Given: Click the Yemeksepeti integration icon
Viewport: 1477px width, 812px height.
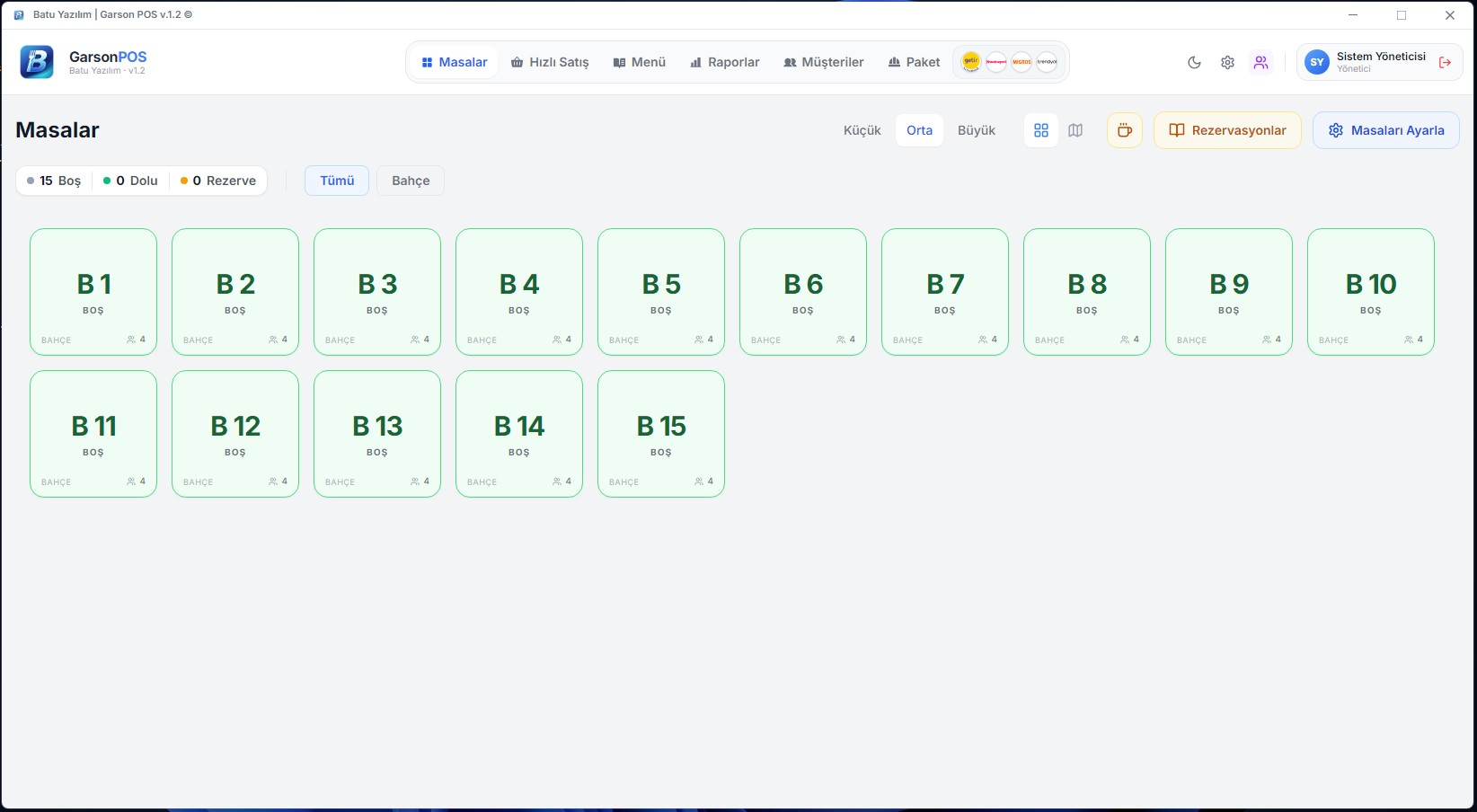Looking at the screenshot, I should click(x=996, y=62).
